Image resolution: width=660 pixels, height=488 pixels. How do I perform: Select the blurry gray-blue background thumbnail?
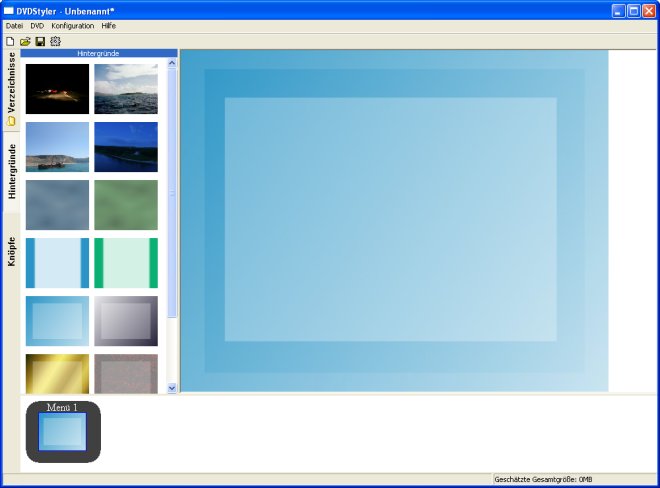[57, 205]
